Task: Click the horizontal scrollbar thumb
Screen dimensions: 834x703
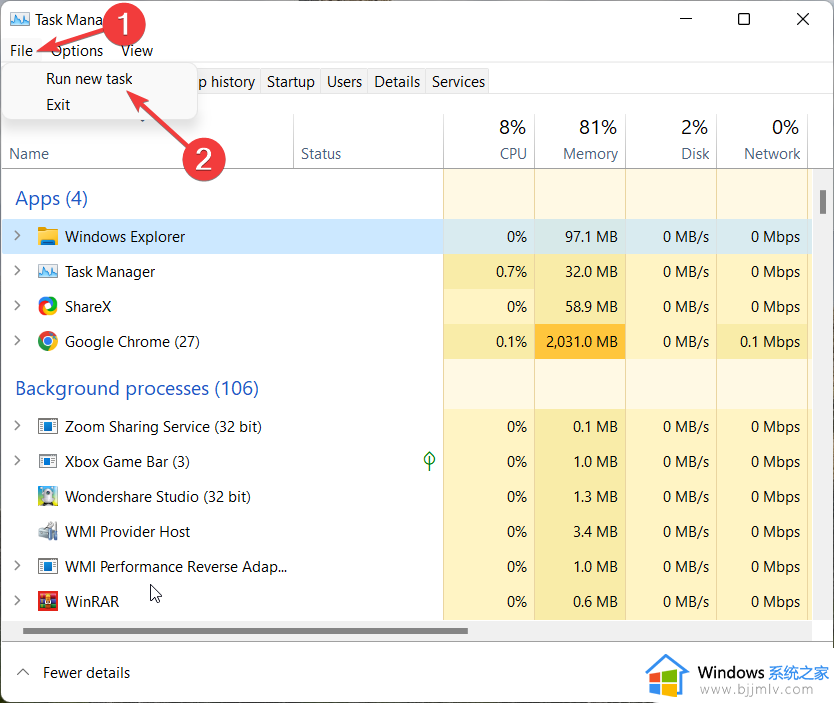Action: (245, 631)
